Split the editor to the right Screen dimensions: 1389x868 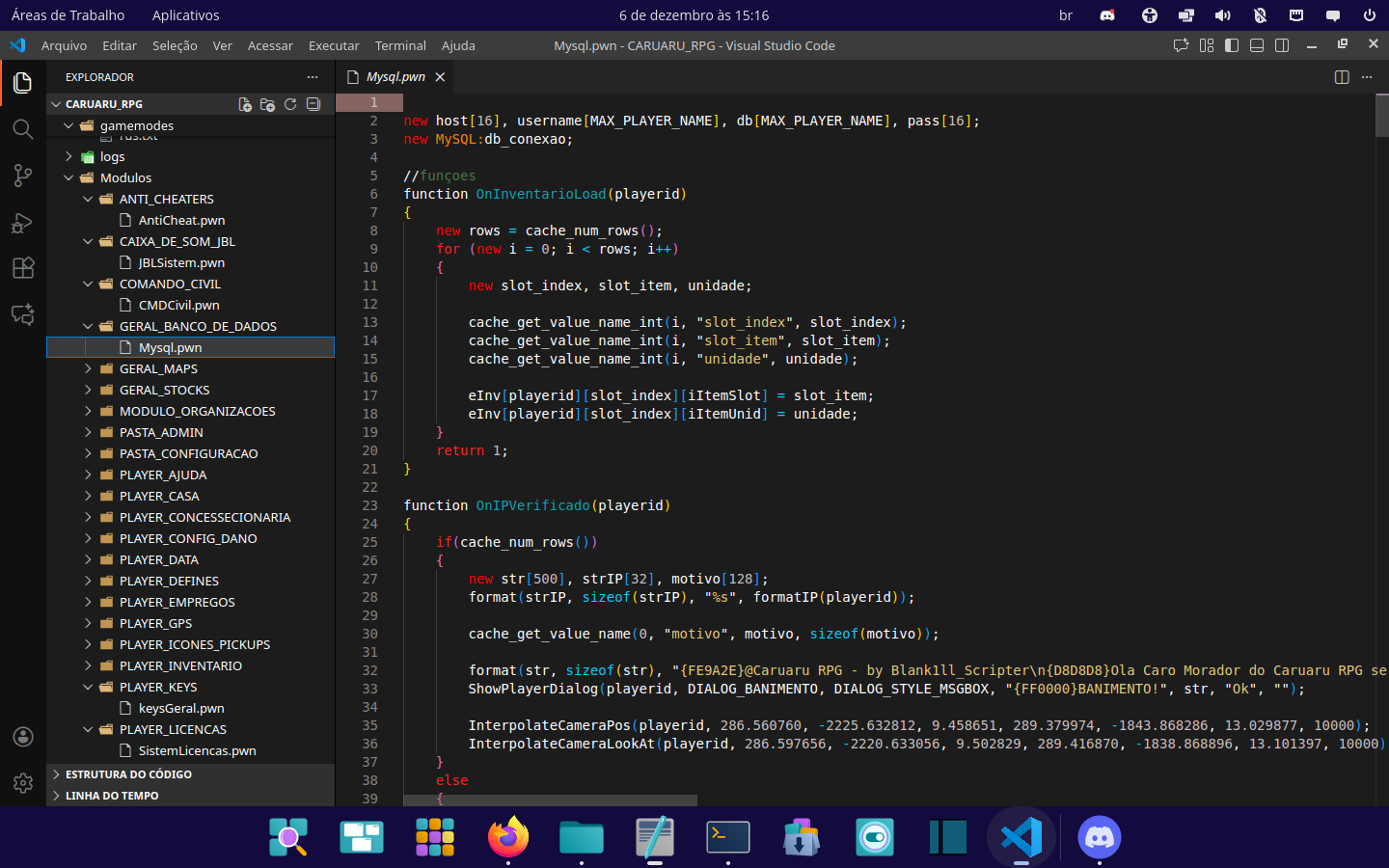pos(1342,77)
